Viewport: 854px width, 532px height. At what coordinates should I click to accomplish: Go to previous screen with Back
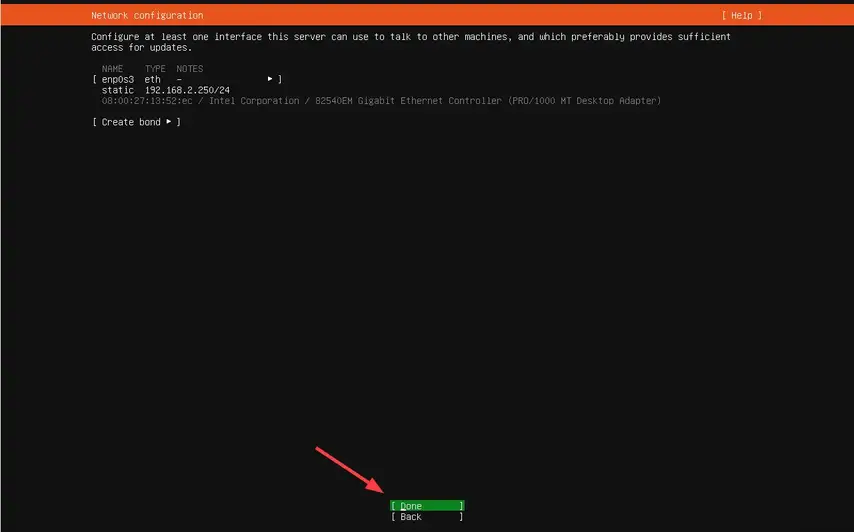tap(427, 517)
